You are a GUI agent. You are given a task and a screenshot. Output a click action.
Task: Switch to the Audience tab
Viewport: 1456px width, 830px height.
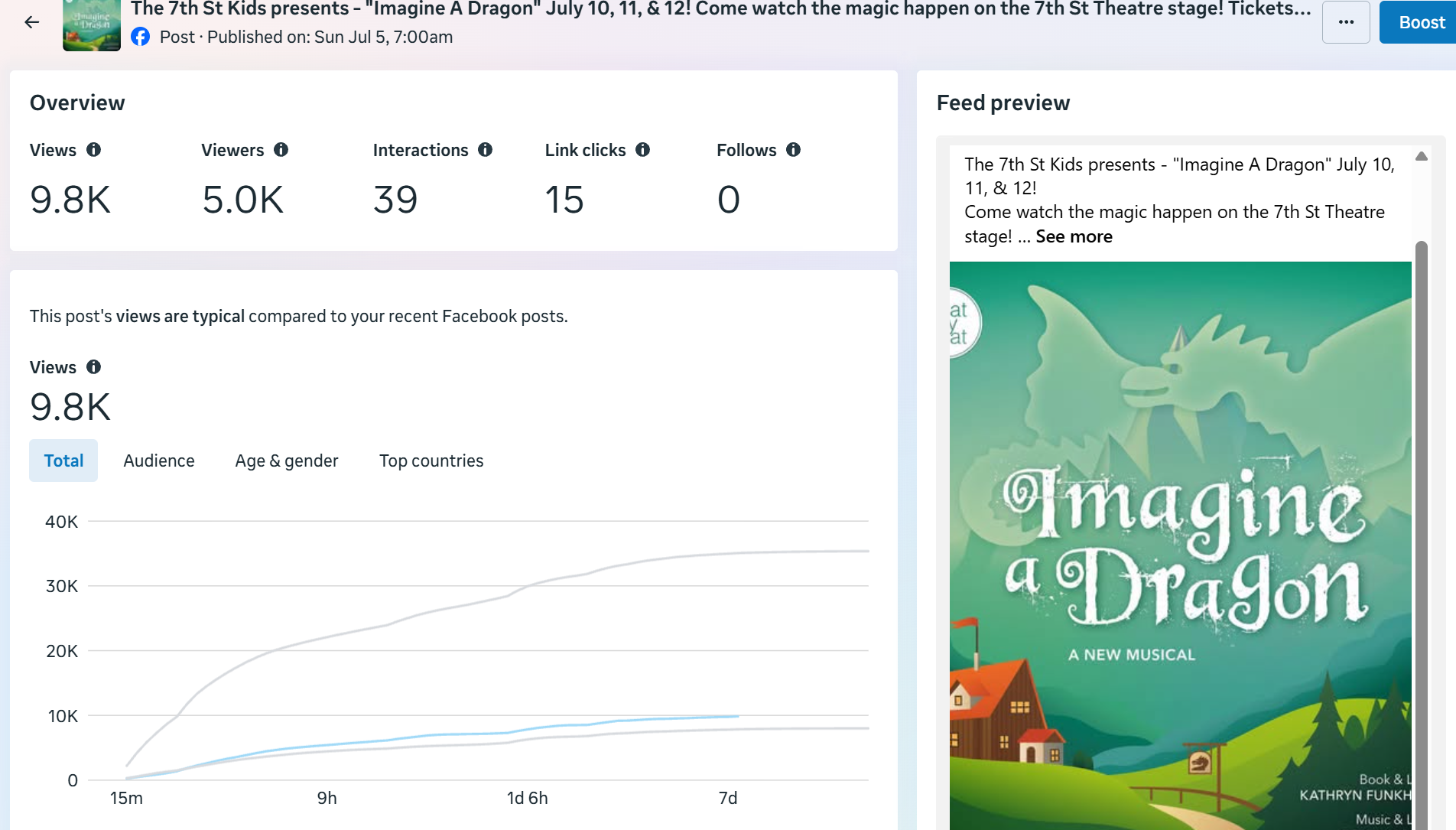click(159, 461)
